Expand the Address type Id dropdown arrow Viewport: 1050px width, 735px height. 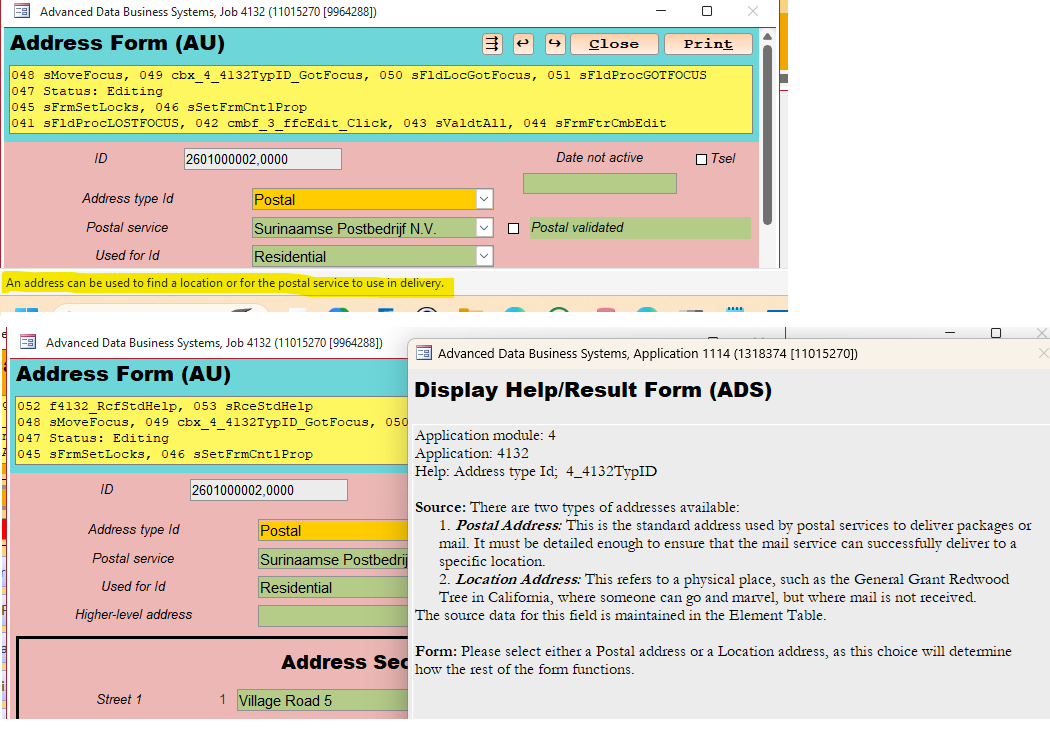pyautogui.click(x=484, y=199)
